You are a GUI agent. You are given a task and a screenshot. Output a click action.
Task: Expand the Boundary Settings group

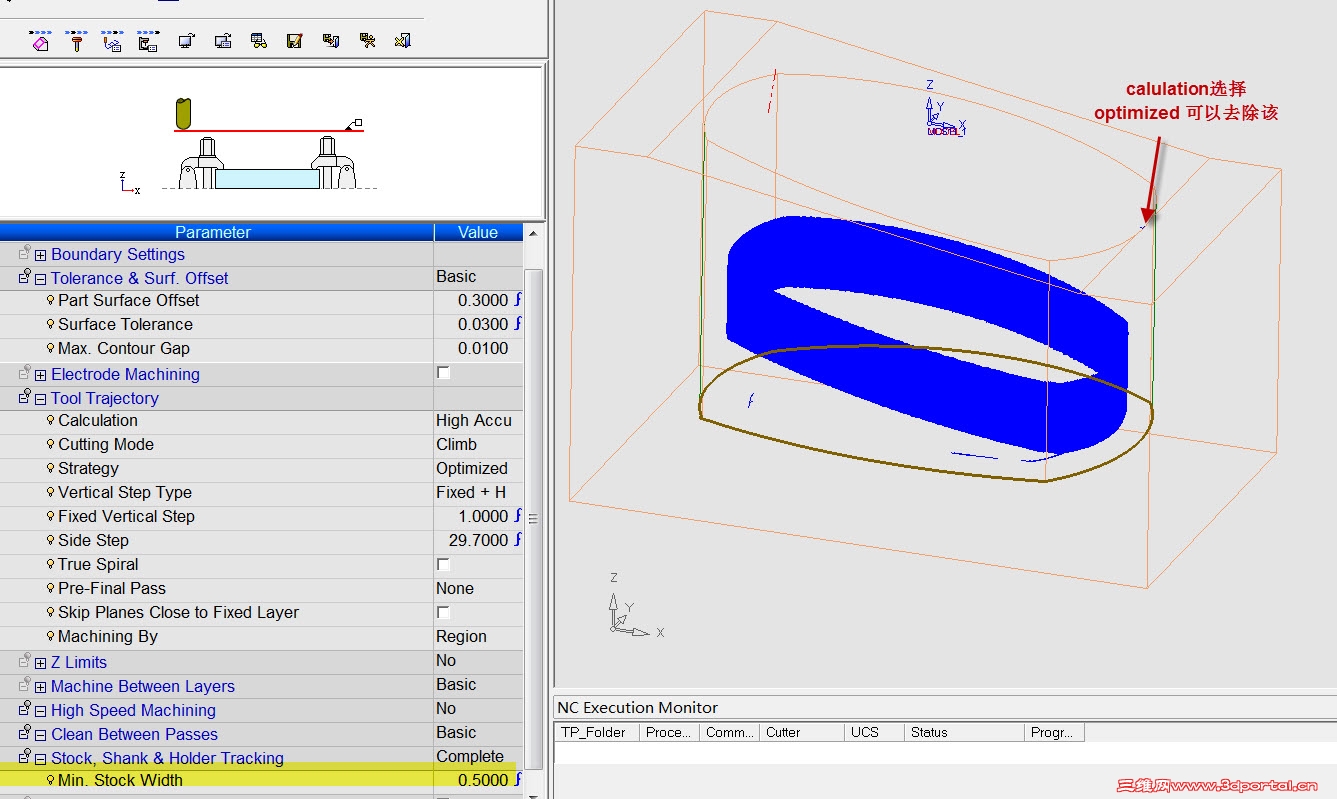[40, 256]
